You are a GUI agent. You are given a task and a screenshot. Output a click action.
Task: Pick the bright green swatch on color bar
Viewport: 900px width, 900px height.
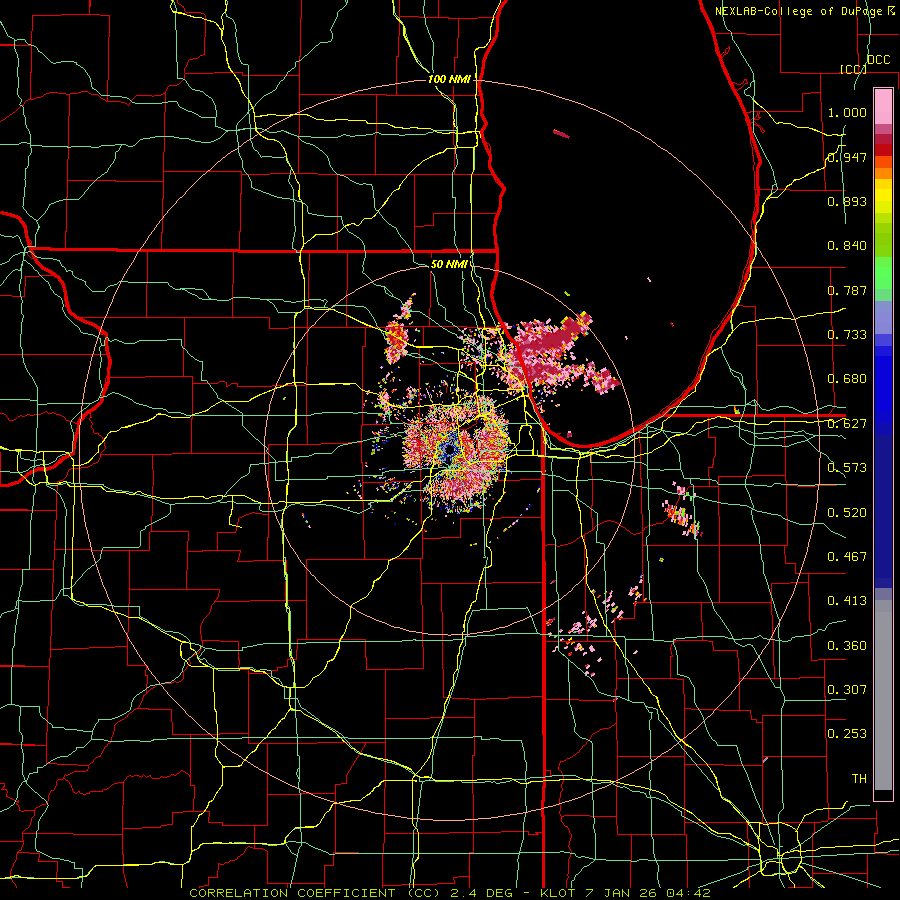(x=883, y=273)
